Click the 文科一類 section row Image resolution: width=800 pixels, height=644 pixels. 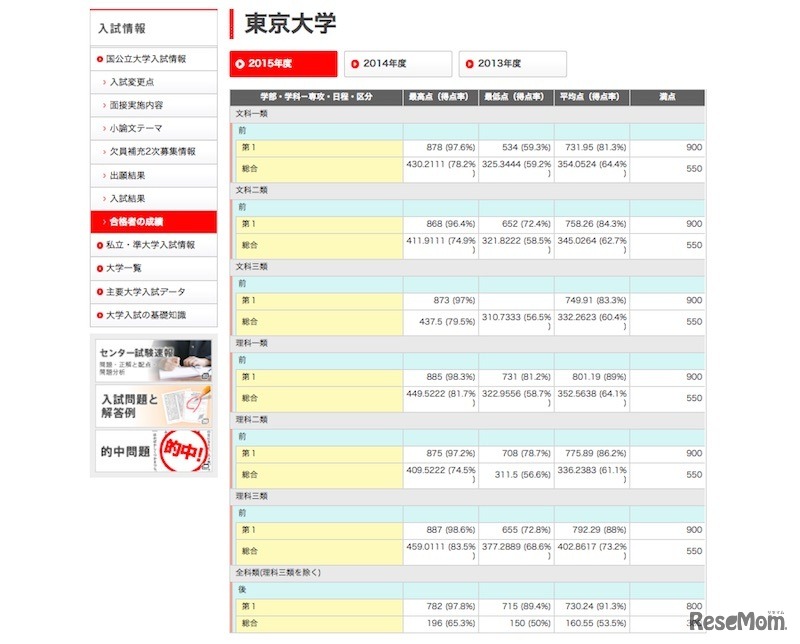[x=467, y=114]
